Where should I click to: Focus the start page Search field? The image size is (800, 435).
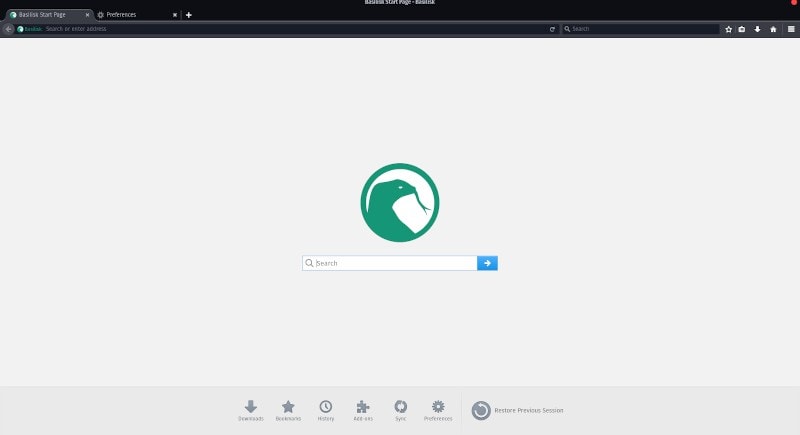tap(390, 263)
